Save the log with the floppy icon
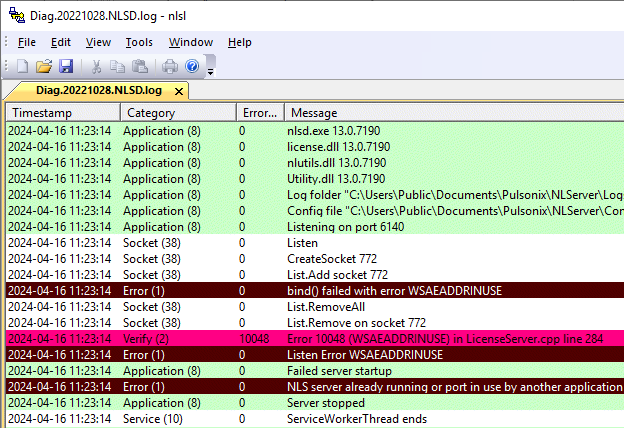Viewport: 624px width, 428px height. pos(66,66)
